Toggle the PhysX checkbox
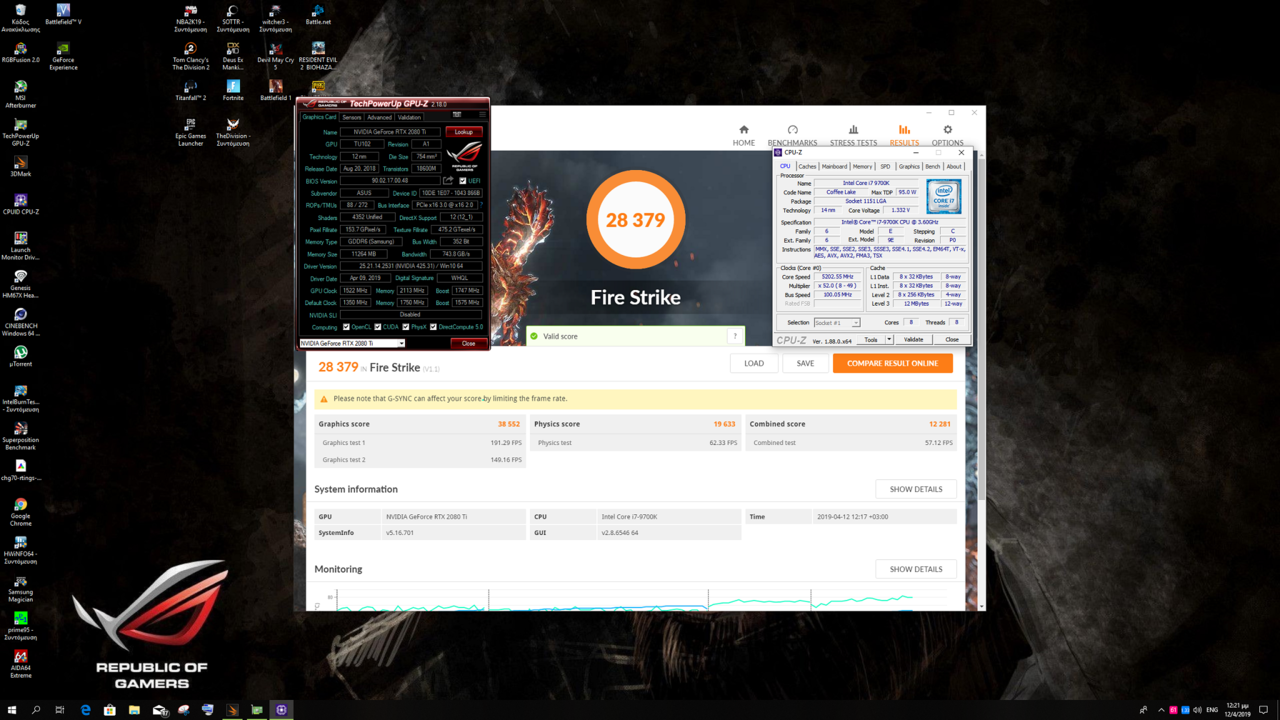Image resolution: width=1280 pixels, height=720 pixels. click(x=405, y=327)
